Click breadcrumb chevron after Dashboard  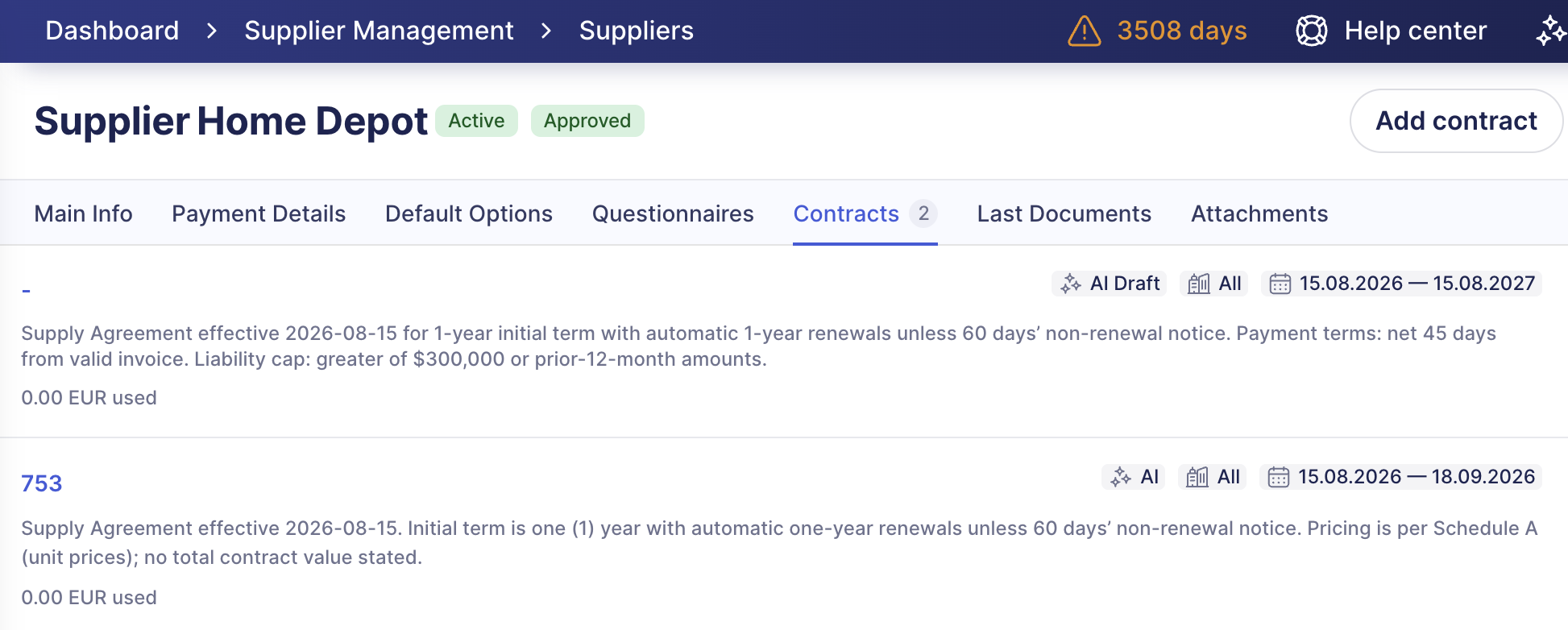(x=212, y=31)
